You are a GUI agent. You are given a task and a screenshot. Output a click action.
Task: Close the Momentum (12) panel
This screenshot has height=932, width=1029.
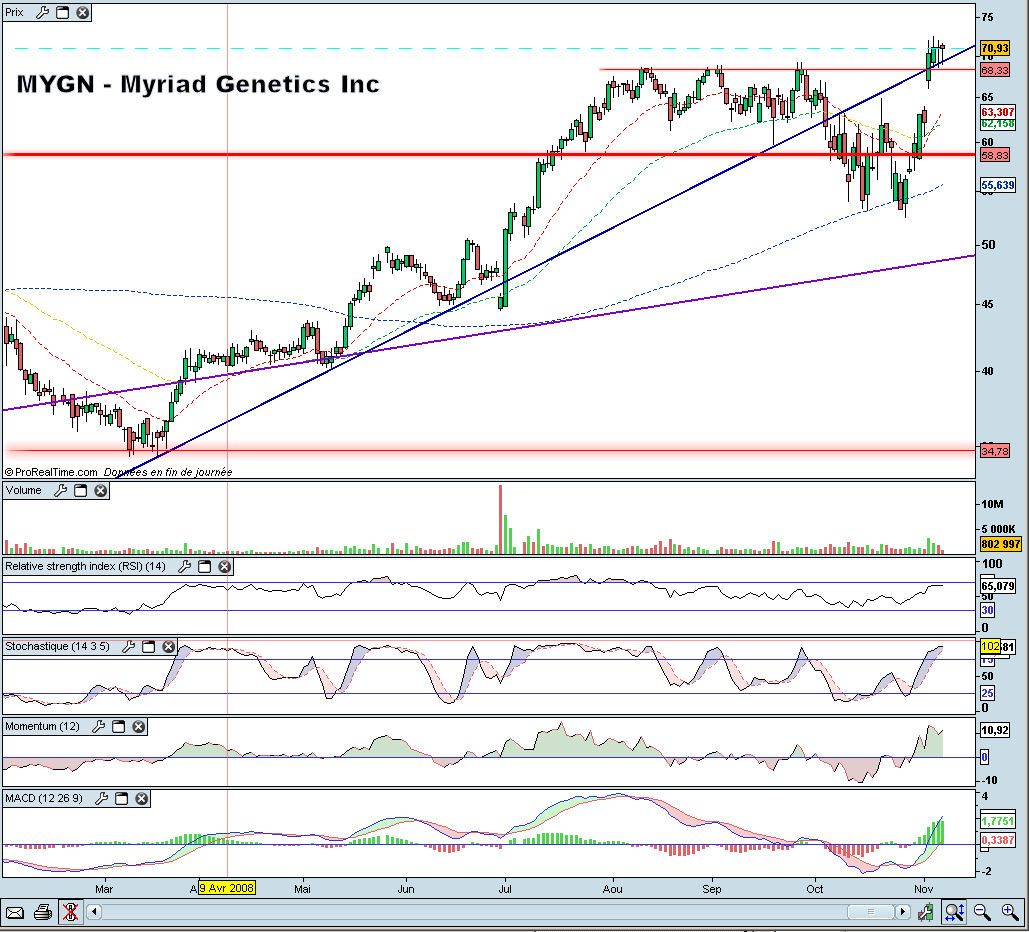tap(138, 727)
